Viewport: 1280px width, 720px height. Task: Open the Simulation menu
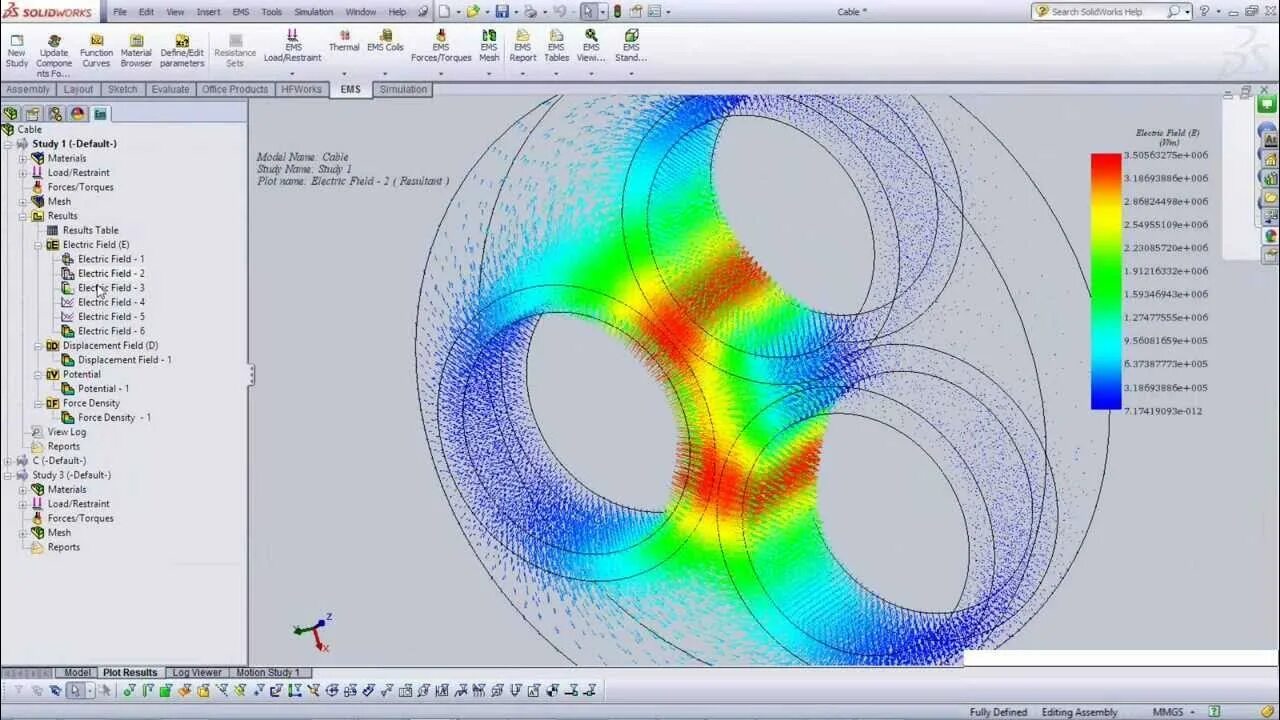pyautogui.click(x=313, y=12)
